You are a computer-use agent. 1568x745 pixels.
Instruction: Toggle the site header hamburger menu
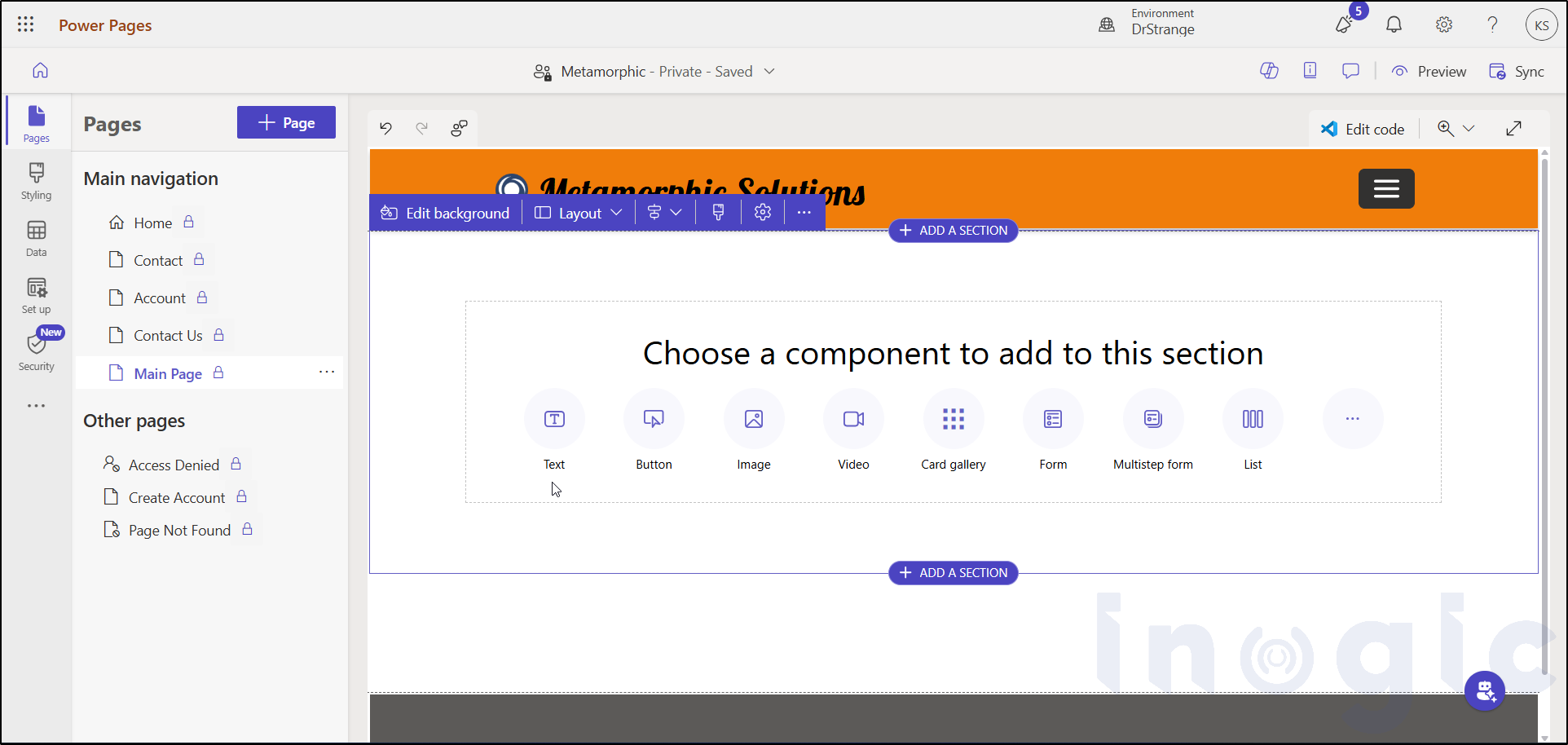tap(1385, 189)
